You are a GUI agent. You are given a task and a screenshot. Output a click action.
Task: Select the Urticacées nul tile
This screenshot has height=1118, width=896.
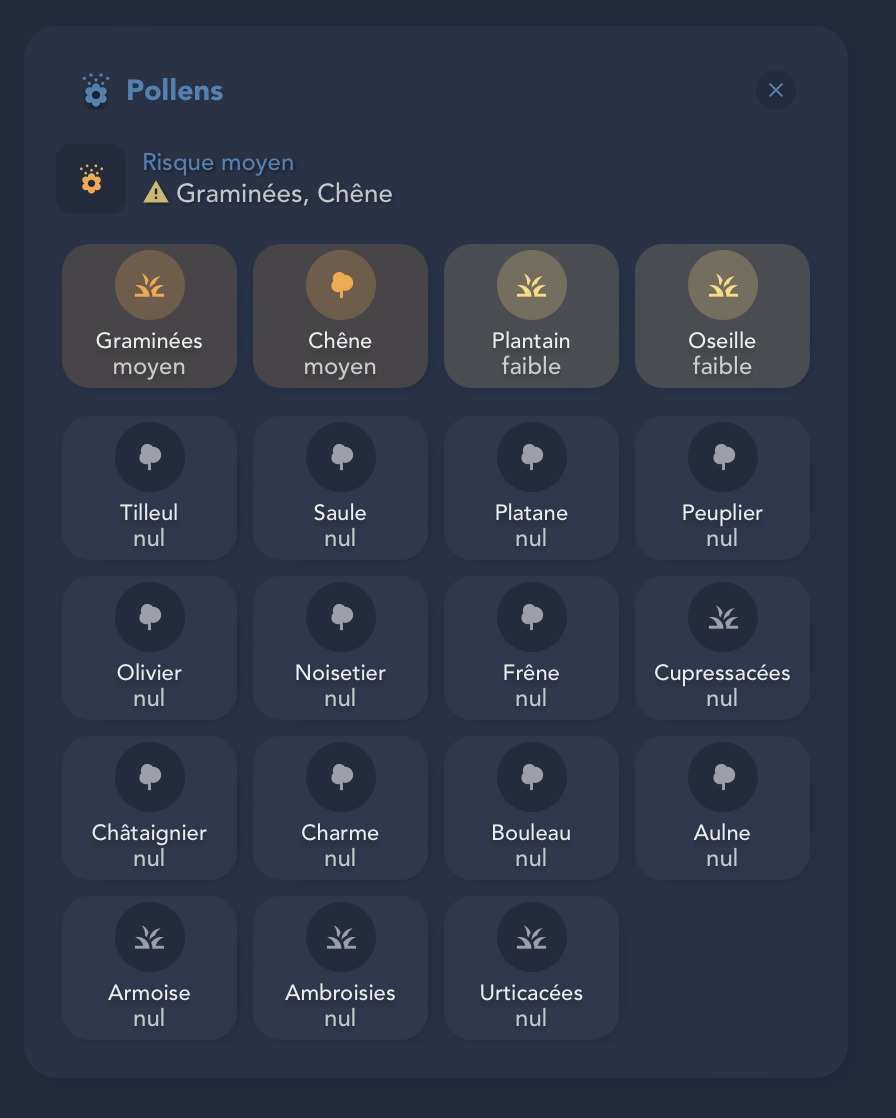point(532,968)
